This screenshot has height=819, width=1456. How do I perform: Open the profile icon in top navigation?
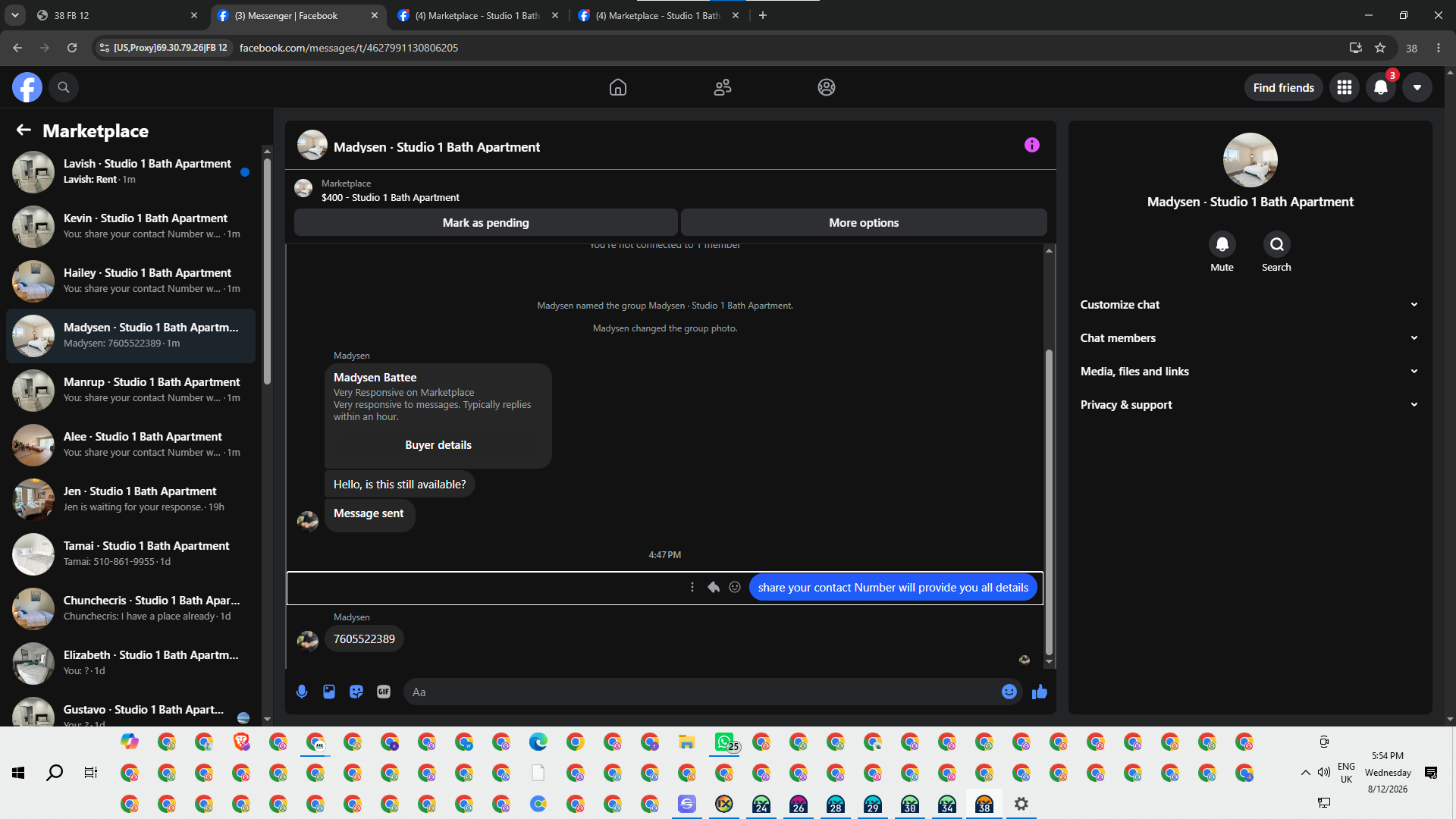pos(827,87)
